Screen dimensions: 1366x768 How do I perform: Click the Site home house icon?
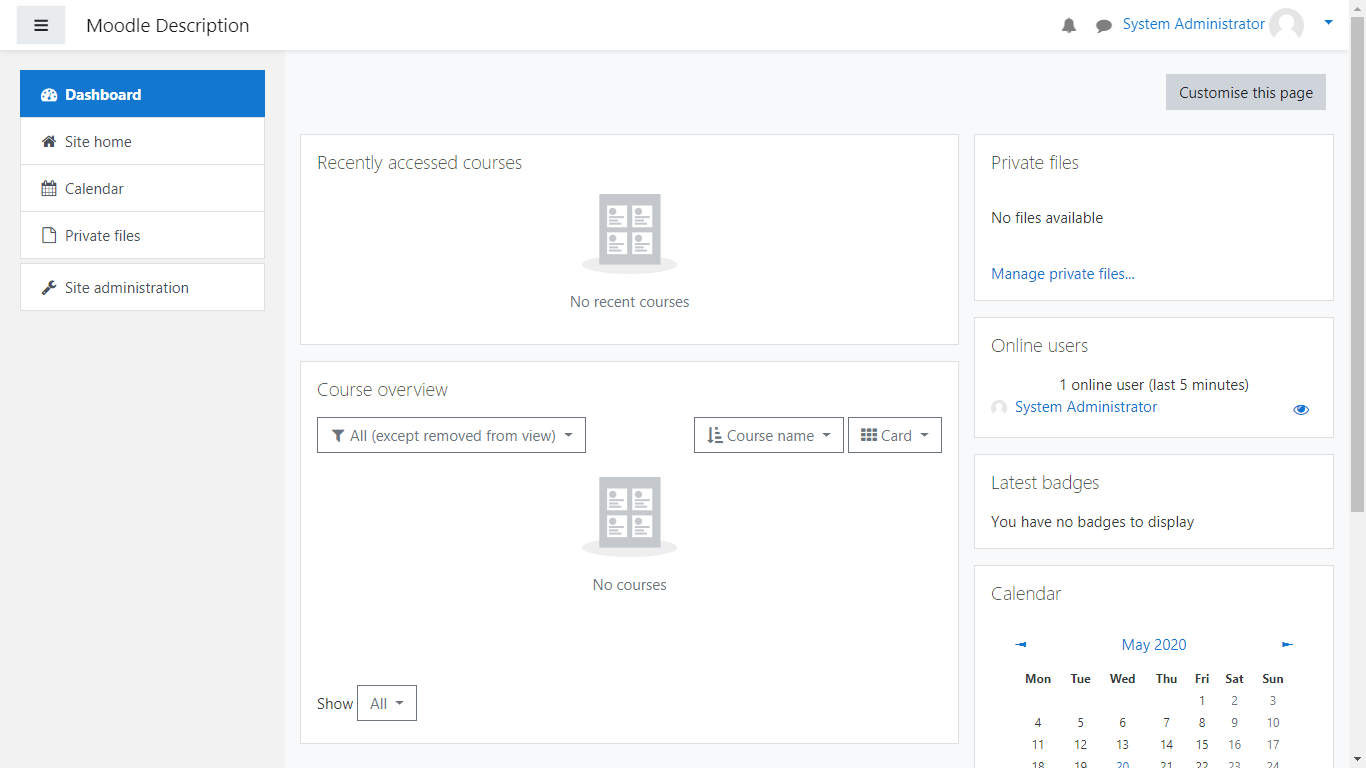48,142
